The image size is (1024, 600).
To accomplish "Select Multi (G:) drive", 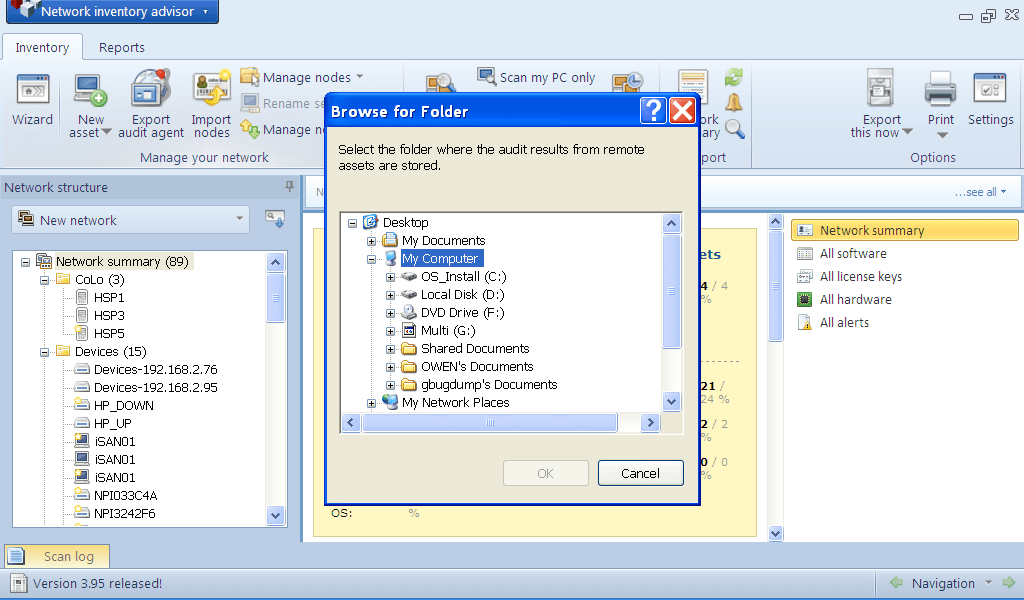I will pyautogui.click(x=448, y=330).
